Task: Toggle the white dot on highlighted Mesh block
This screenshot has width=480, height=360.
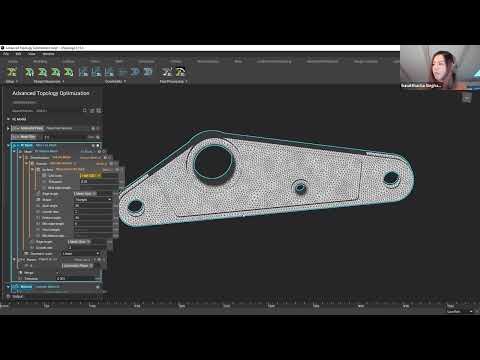Action: tap(98, 145)
